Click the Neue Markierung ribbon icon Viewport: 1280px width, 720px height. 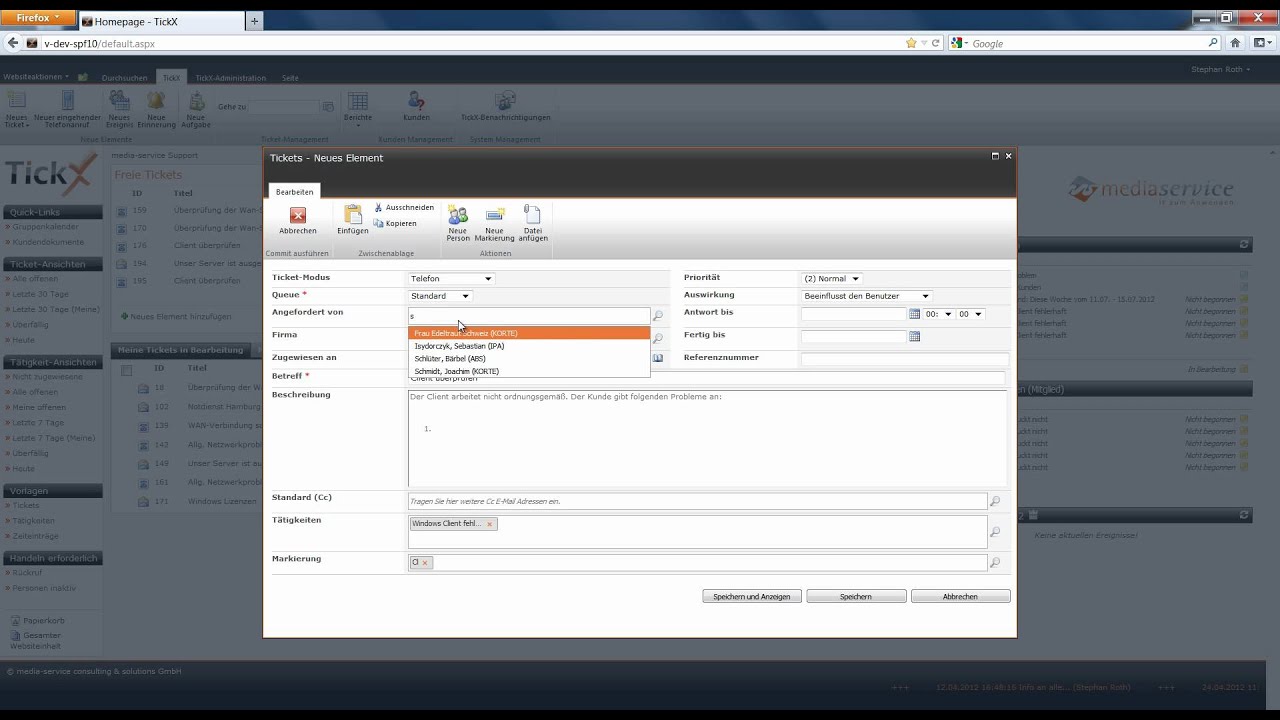[495, 215]
